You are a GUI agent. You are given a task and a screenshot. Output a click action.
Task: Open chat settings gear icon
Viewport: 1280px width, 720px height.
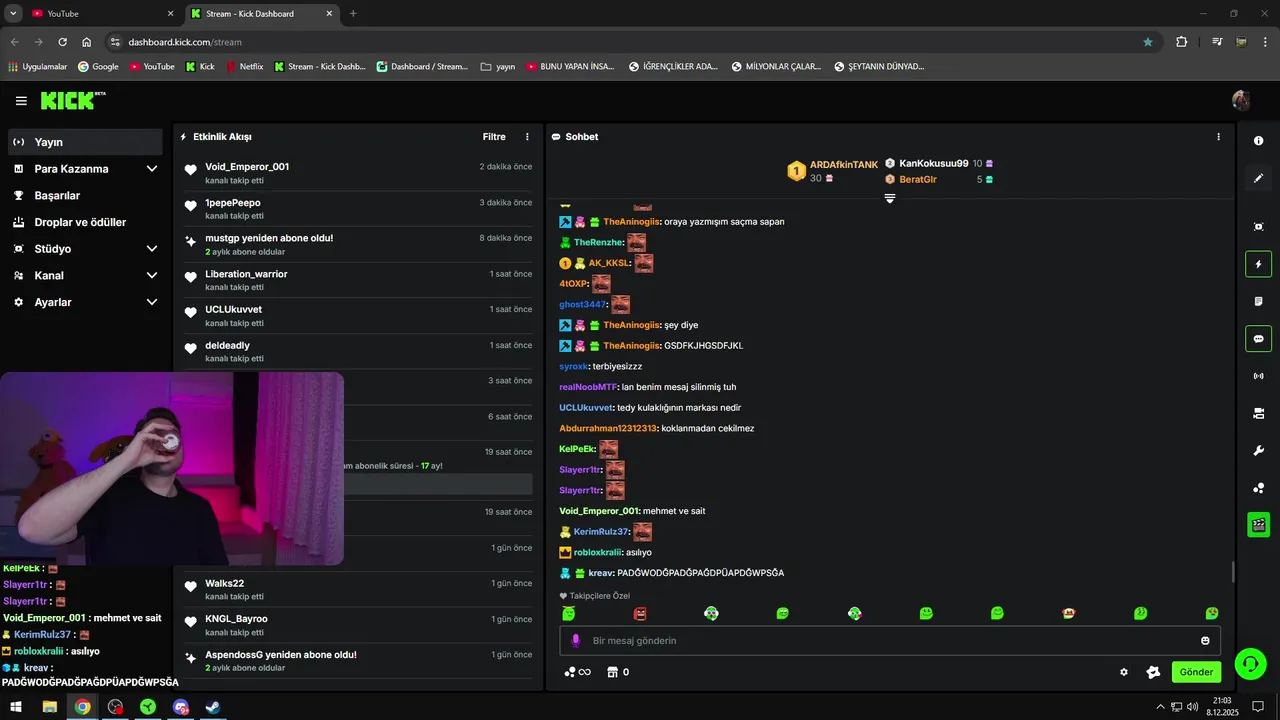[x=1124, y=672]
